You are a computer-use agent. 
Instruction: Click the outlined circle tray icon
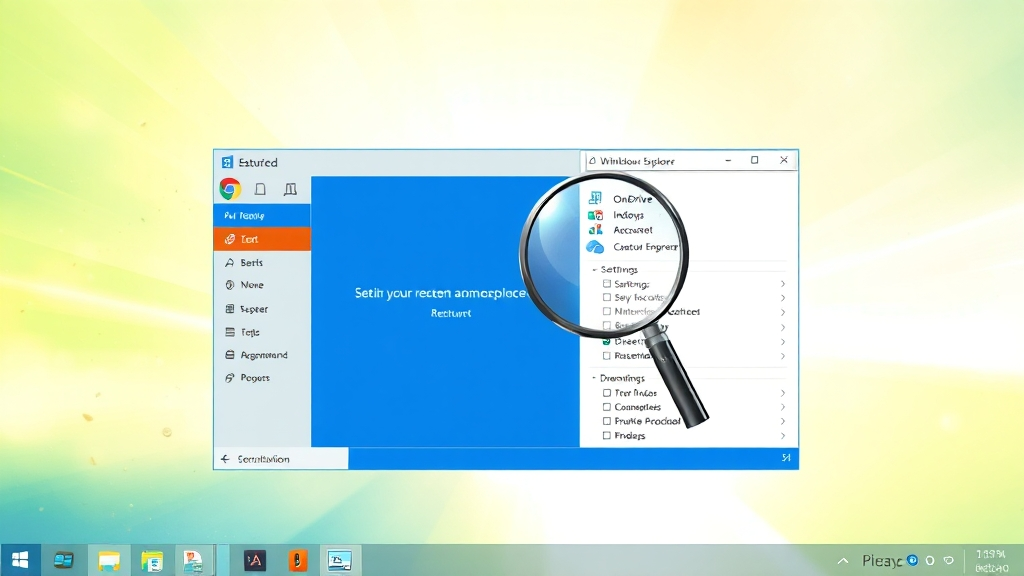click(930, 560)
